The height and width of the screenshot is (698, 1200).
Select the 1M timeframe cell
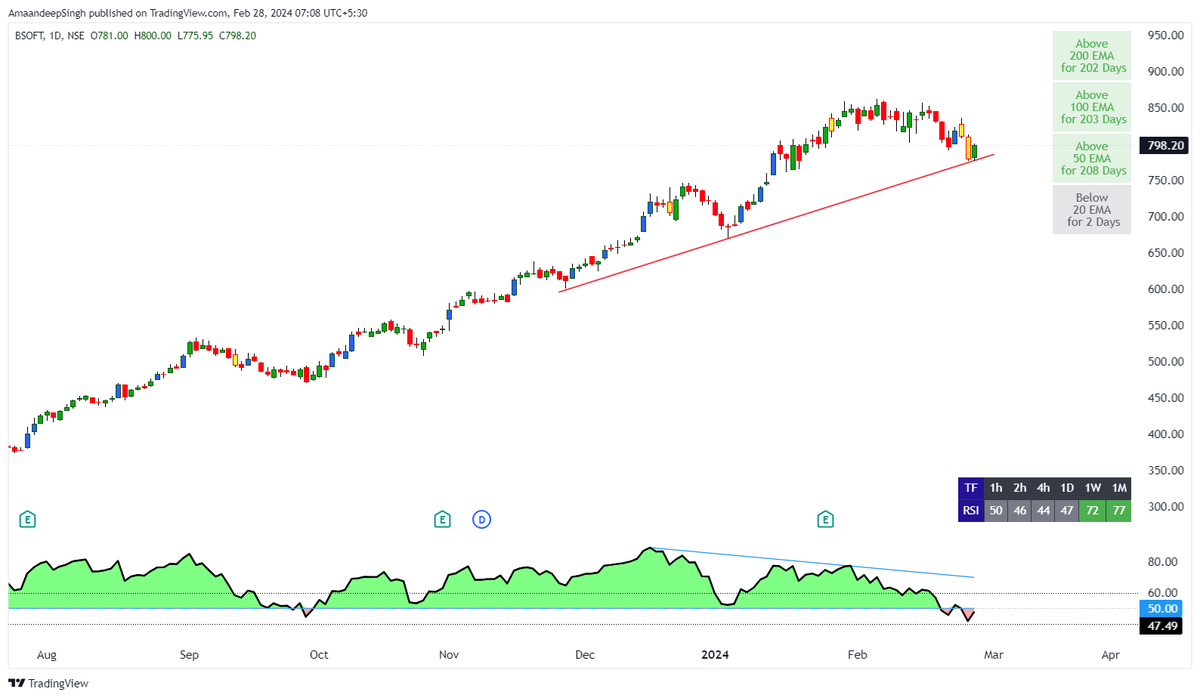pos(1120,488)
